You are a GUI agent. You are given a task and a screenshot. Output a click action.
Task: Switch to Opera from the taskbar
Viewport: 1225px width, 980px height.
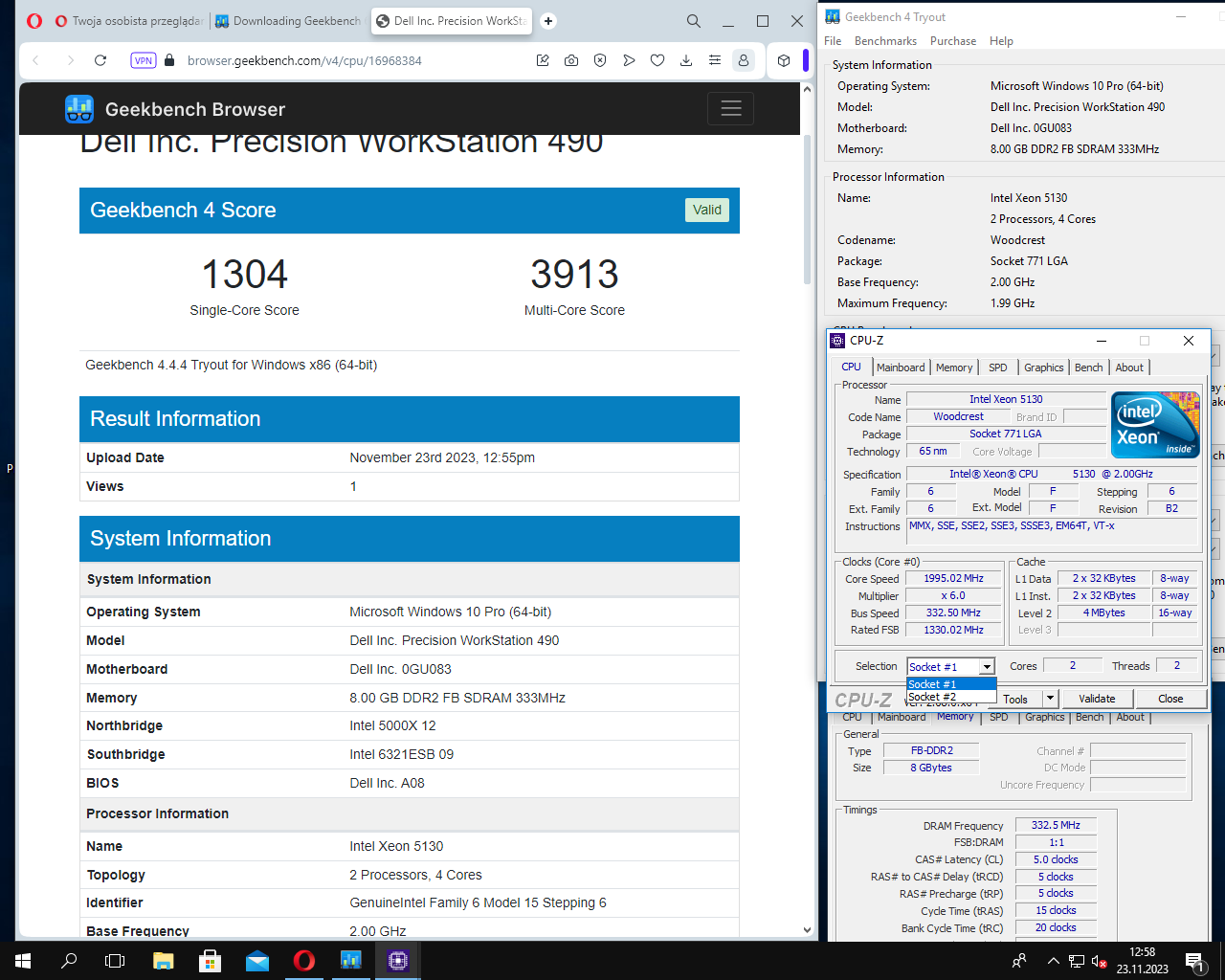point(304,961)
